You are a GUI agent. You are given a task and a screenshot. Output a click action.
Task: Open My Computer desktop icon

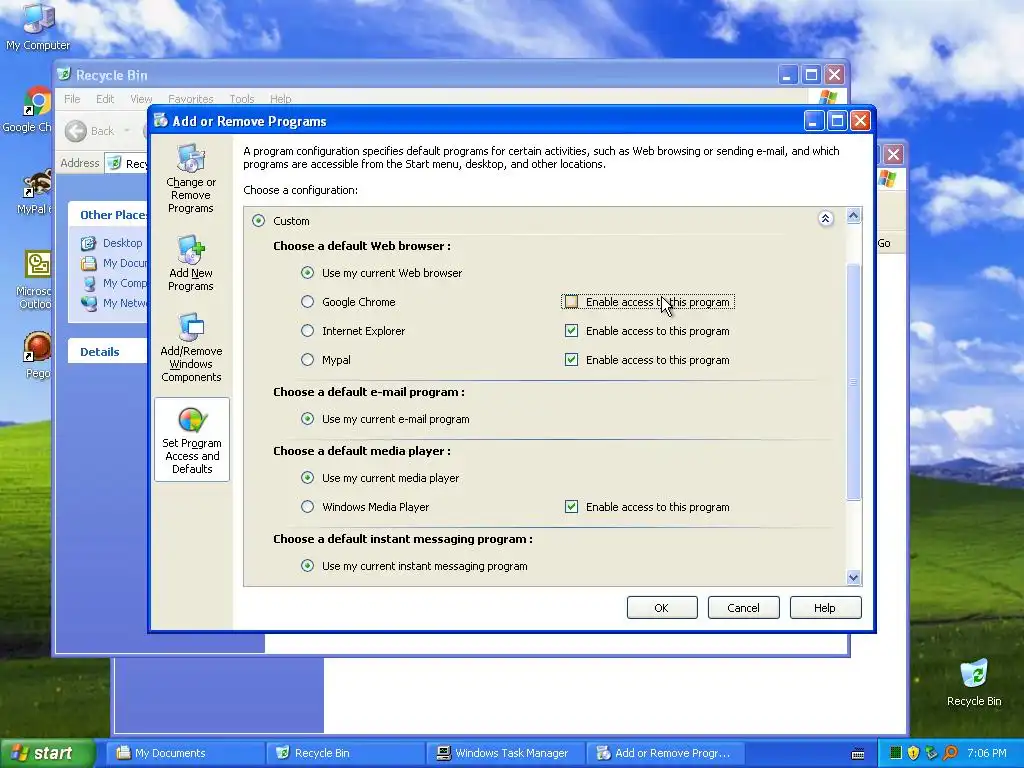point(38,26)
